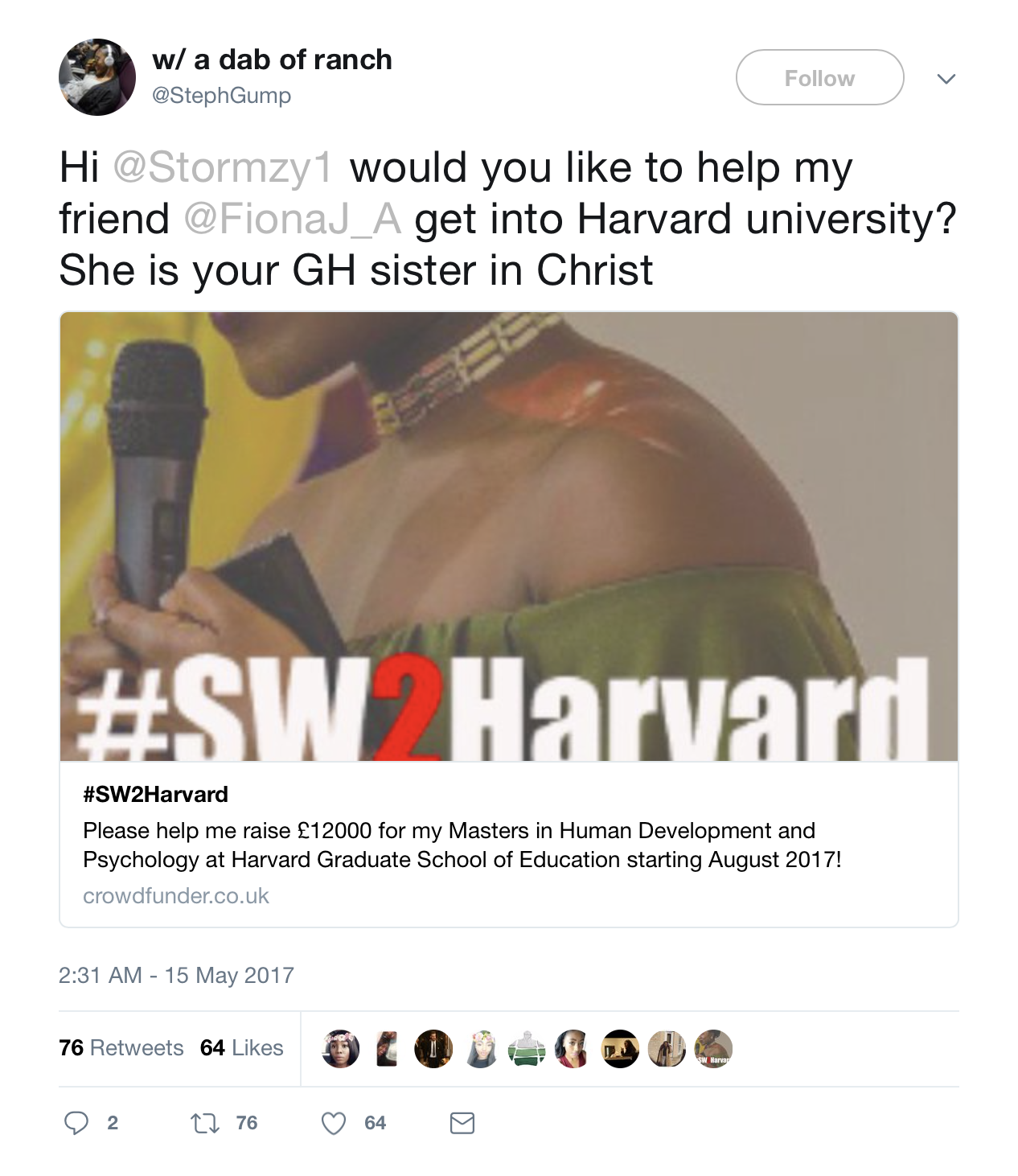Open the #SW2Harvard card image

pos(509,537)
